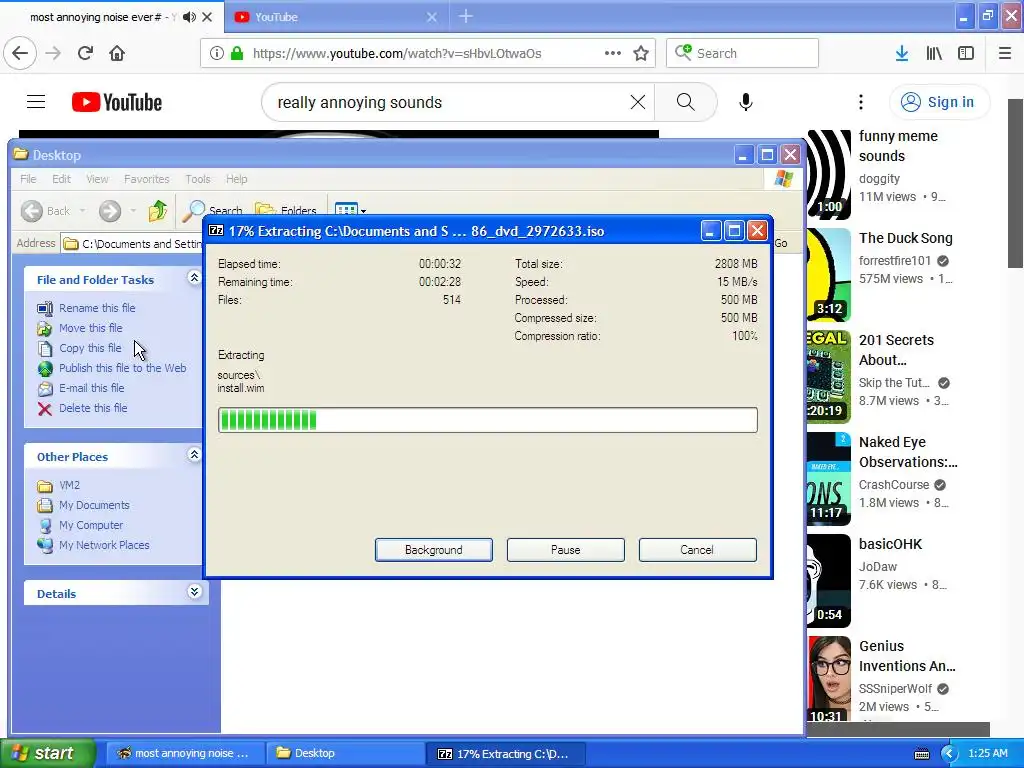Go up one folder in Explorer toolbar

[x=157, y=210]
